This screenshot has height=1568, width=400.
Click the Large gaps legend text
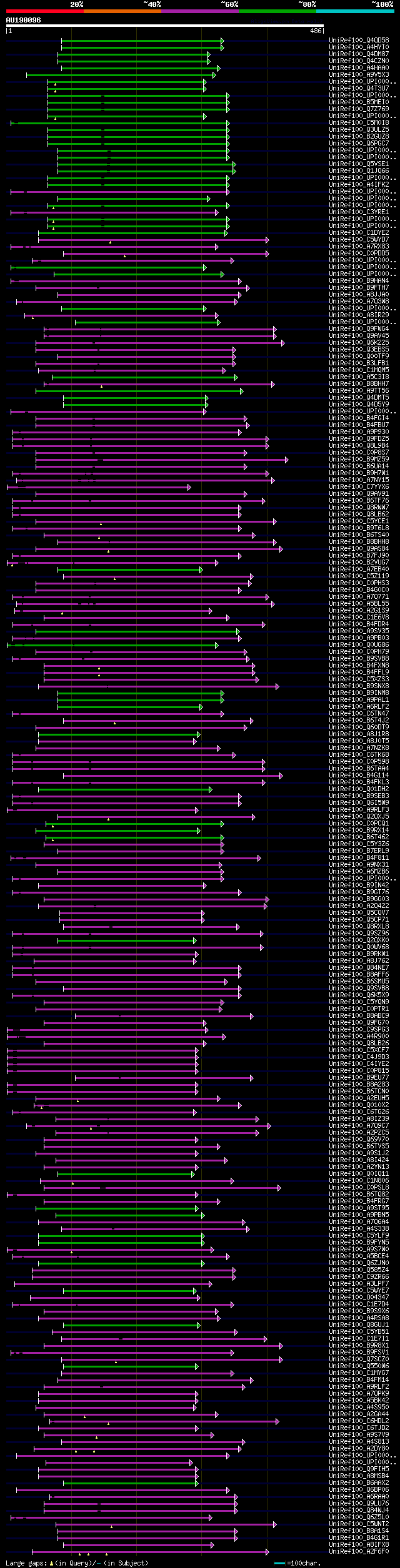[77, 1563]
